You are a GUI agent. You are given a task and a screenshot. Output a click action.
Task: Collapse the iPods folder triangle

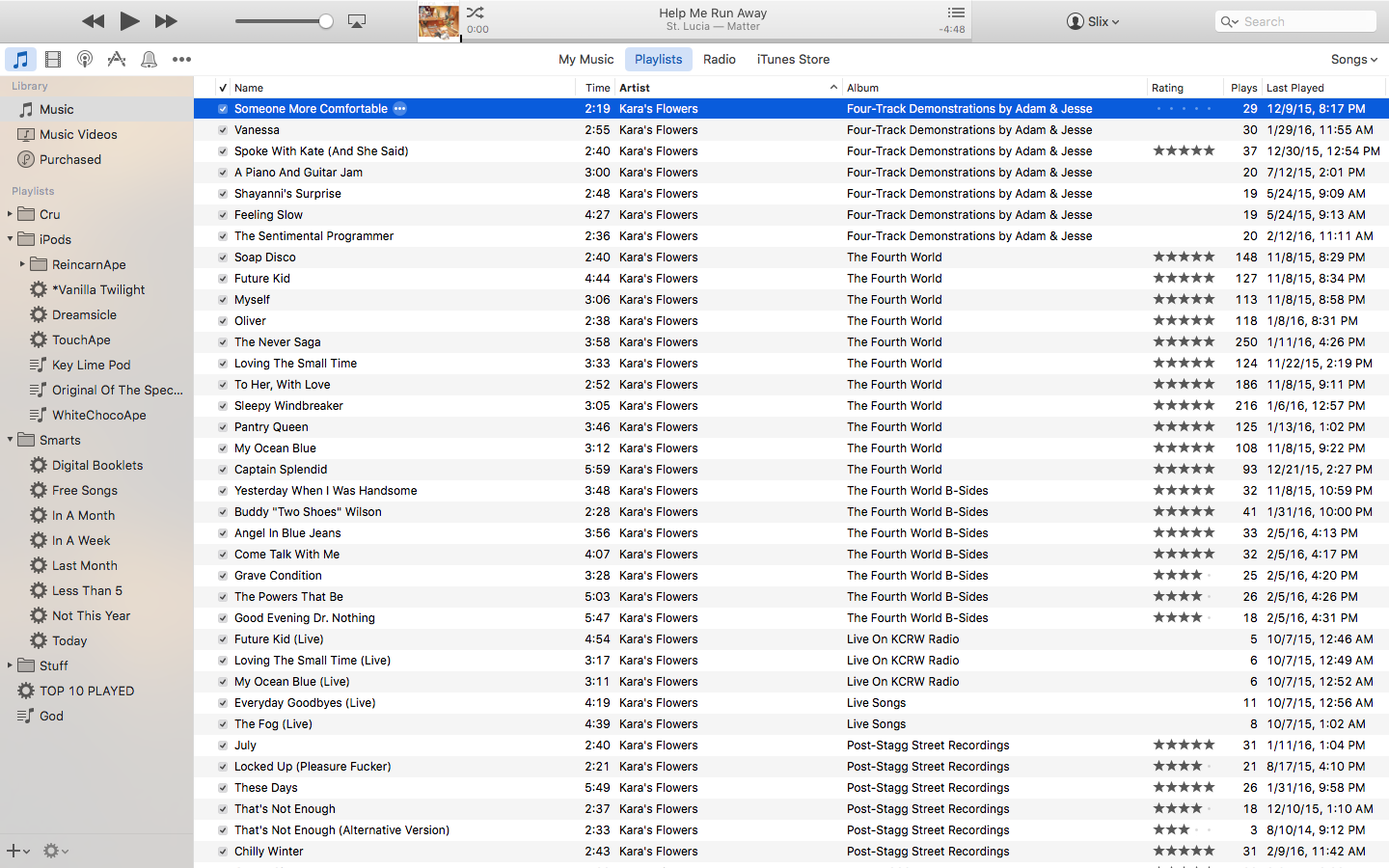click(x=10, y=239)
